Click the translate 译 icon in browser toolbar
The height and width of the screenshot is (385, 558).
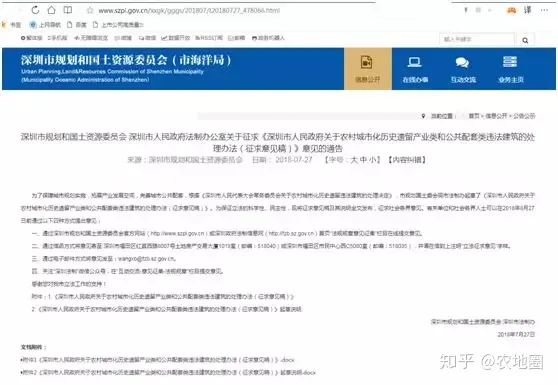527,10
